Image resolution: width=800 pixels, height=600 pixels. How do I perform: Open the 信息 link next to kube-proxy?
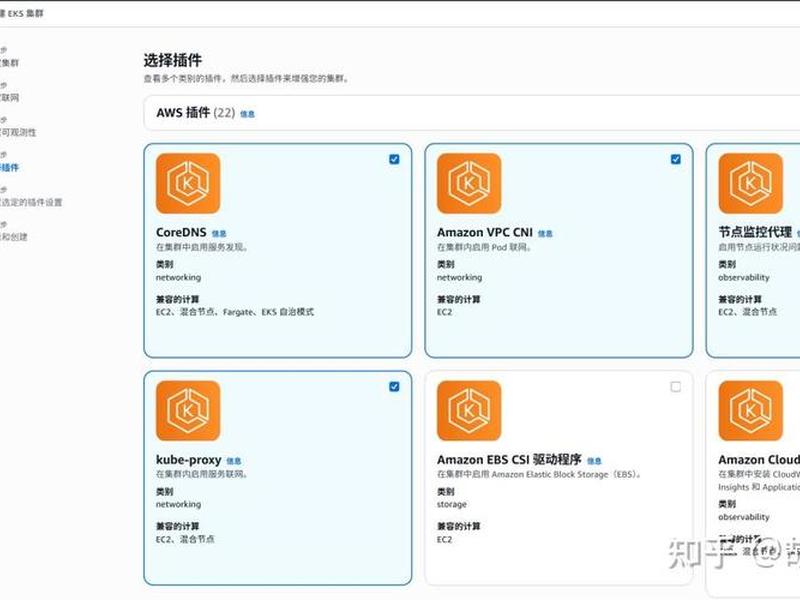(234, 461)
